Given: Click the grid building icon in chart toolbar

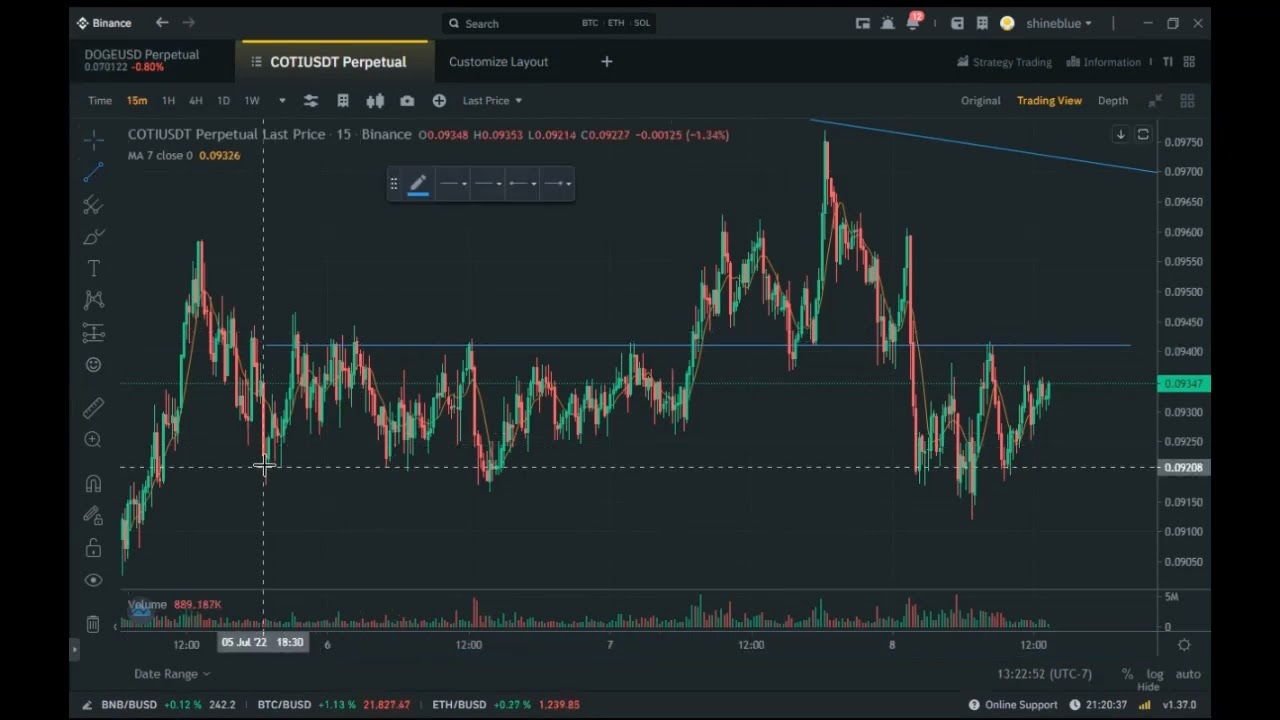Looking at the screenshot, I should pos(343,100).
